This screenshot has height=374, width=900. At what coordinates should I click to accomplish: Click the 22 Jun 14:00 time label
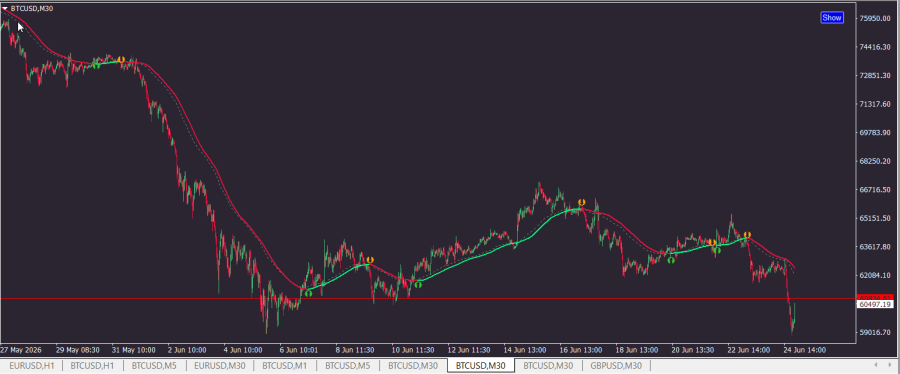tap(748, 350)
